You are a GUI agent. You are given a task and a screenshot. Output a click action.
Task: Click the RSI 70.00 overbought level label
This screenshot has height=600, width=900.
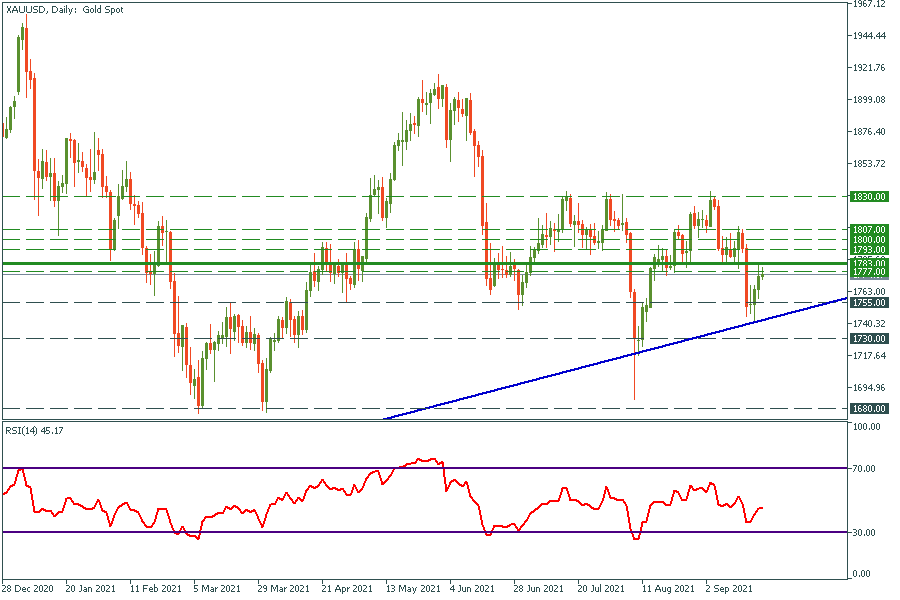[x=864, y=468]
